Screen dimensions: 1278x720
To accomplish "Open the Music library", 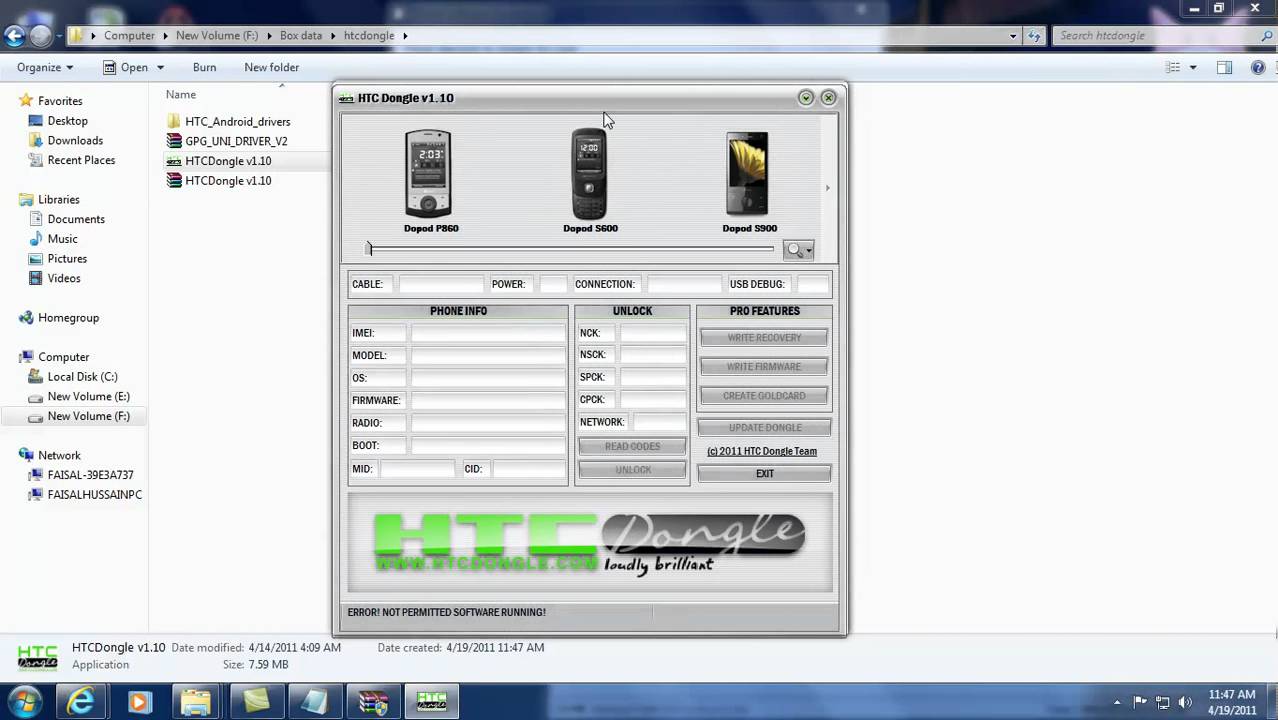I will click(x=62, y=239).
